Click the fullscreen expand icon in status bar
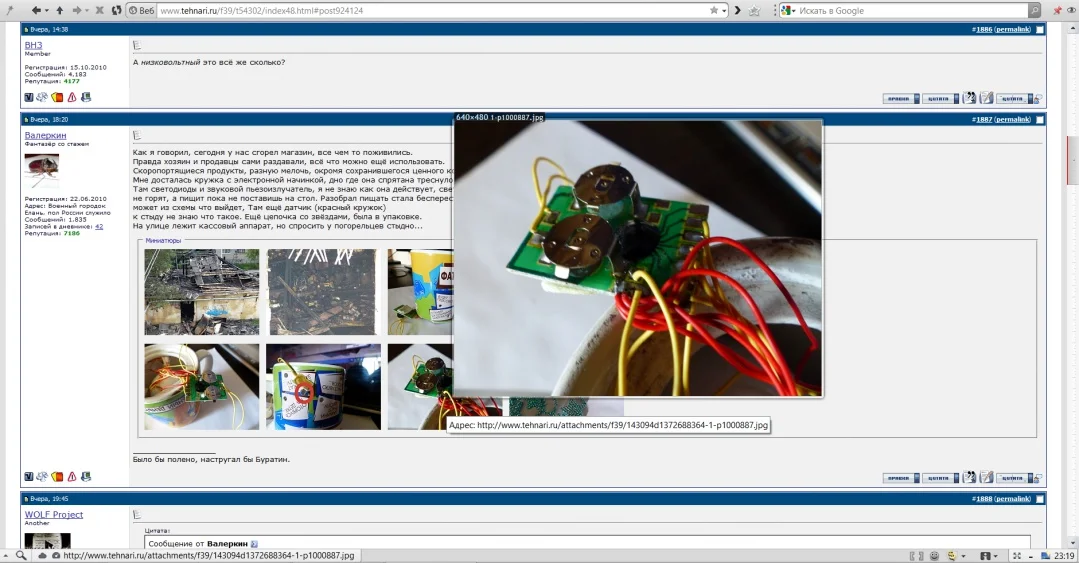Image resolution: width=1079 pixels, height=563 pixels. pos(1017,555)
